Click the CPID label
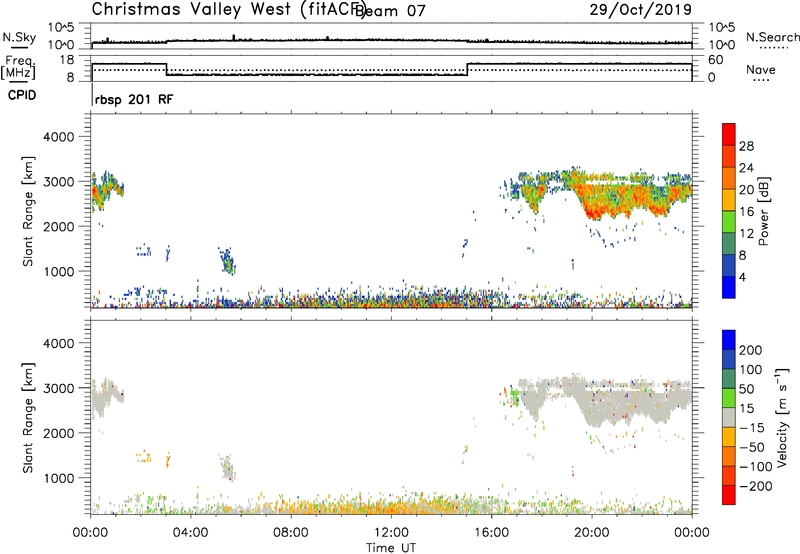This screenshot has width=800, height=554. (x=22, y=95)
